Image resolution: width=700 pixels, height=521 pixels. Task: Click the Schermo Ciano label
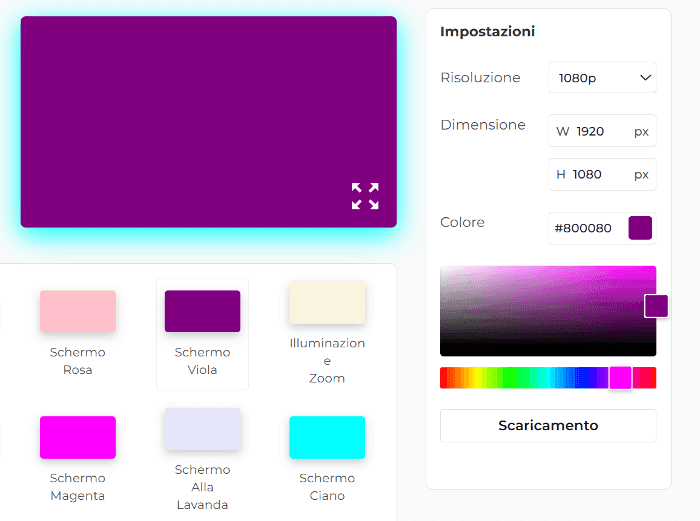click(x=327, y=487)
